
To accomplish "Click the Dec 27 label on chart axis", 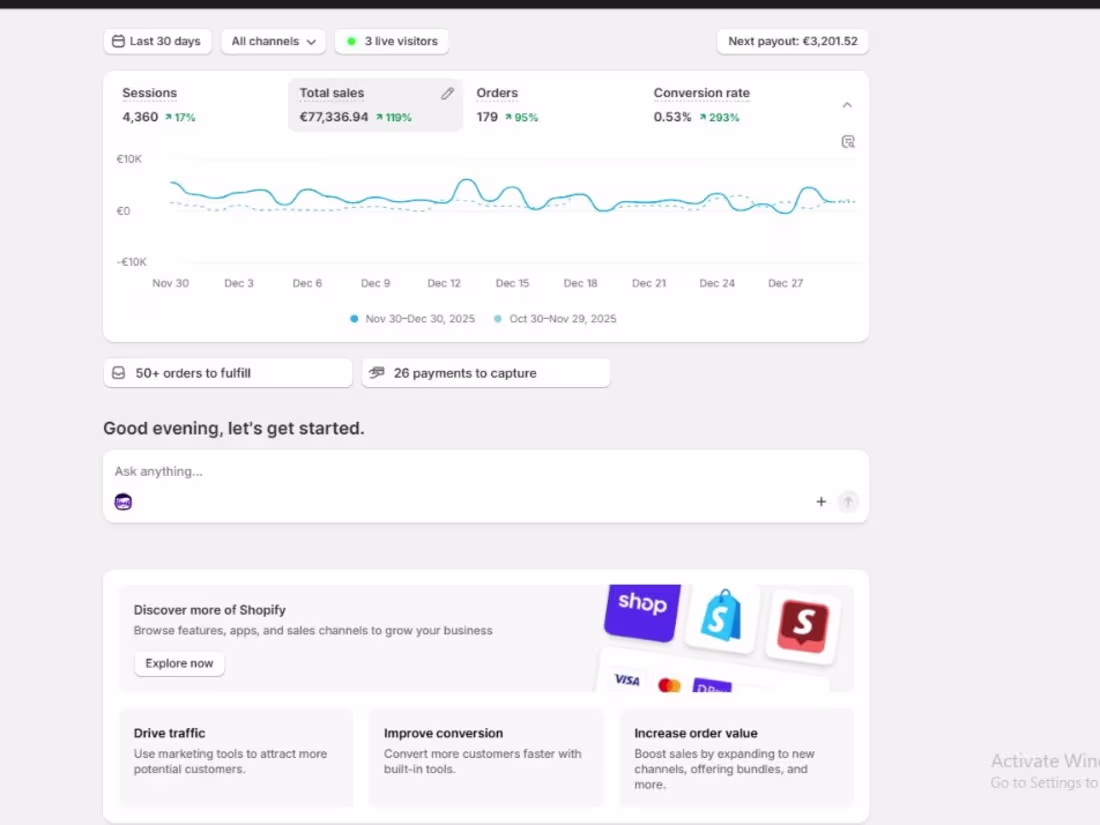I will click(786, 283).
